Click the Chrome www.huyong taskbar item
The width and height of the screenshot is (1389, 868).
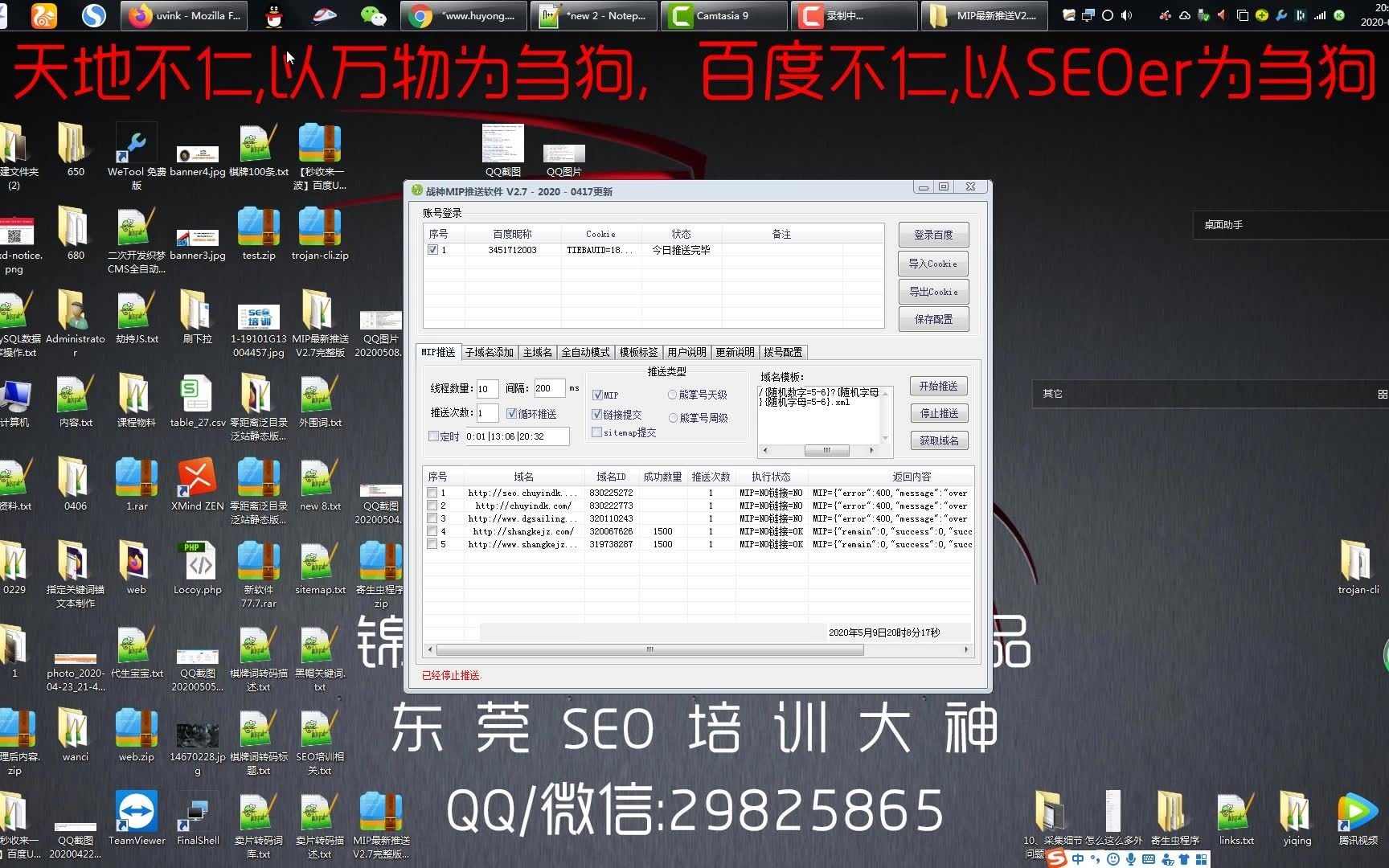point(464,15)
